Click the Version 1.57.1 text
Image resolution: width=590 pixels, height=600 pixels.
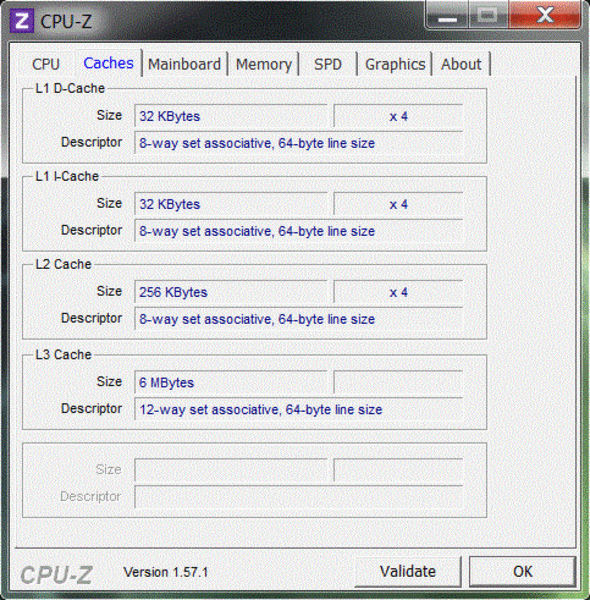[x=166, y=572]
